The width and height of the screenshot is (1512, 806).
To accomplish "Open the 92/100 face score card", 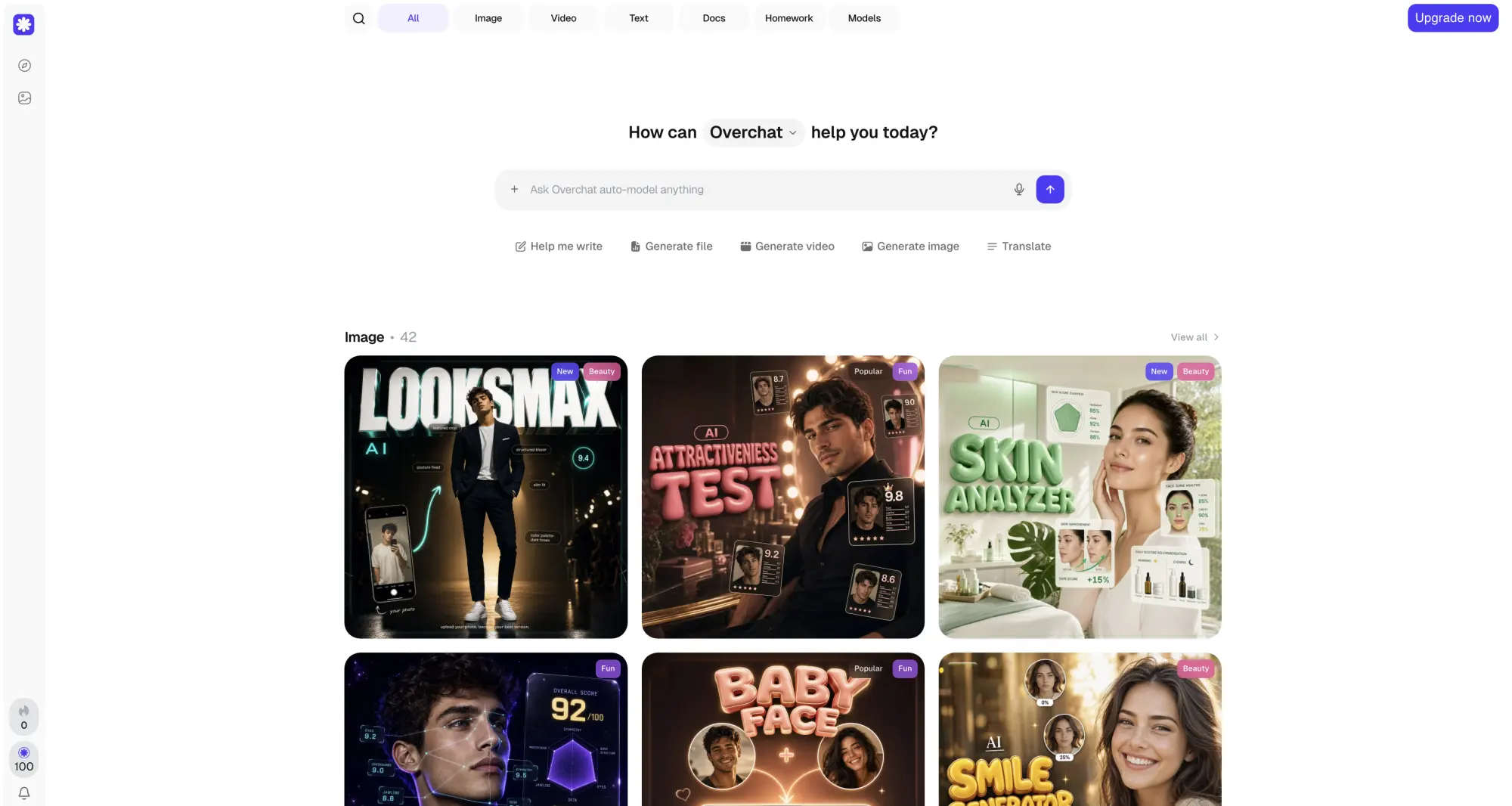I will pyautogui.click(x=486, y=729).
